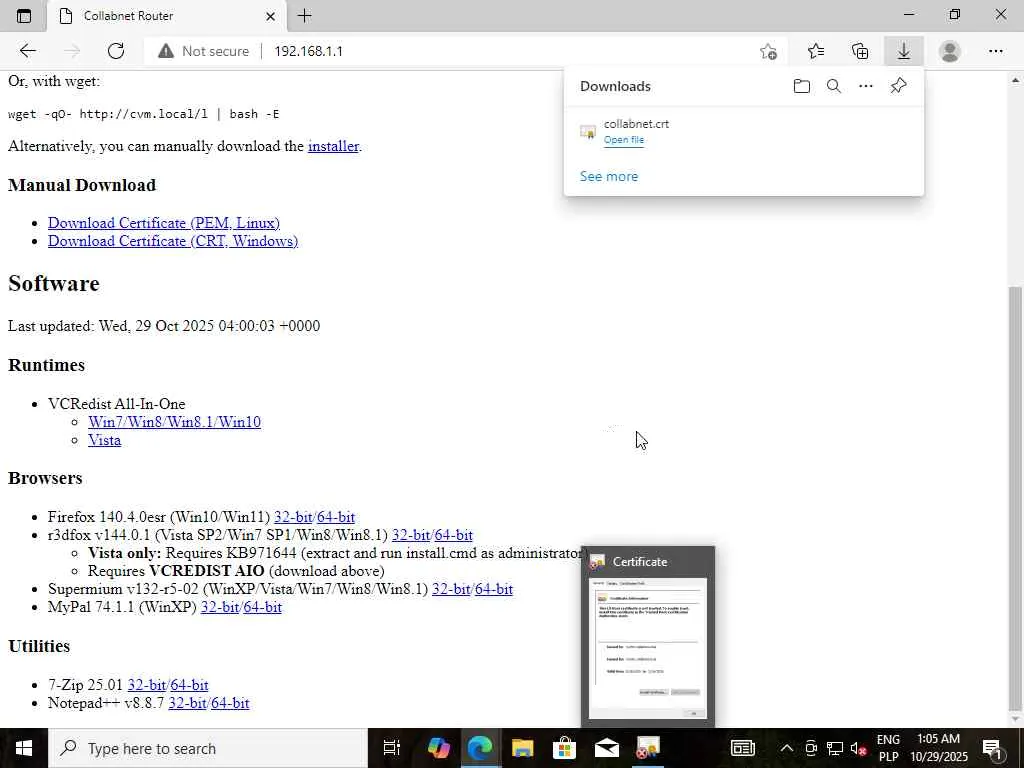Click the collabnet.crt file name

(x=636, y=124)
